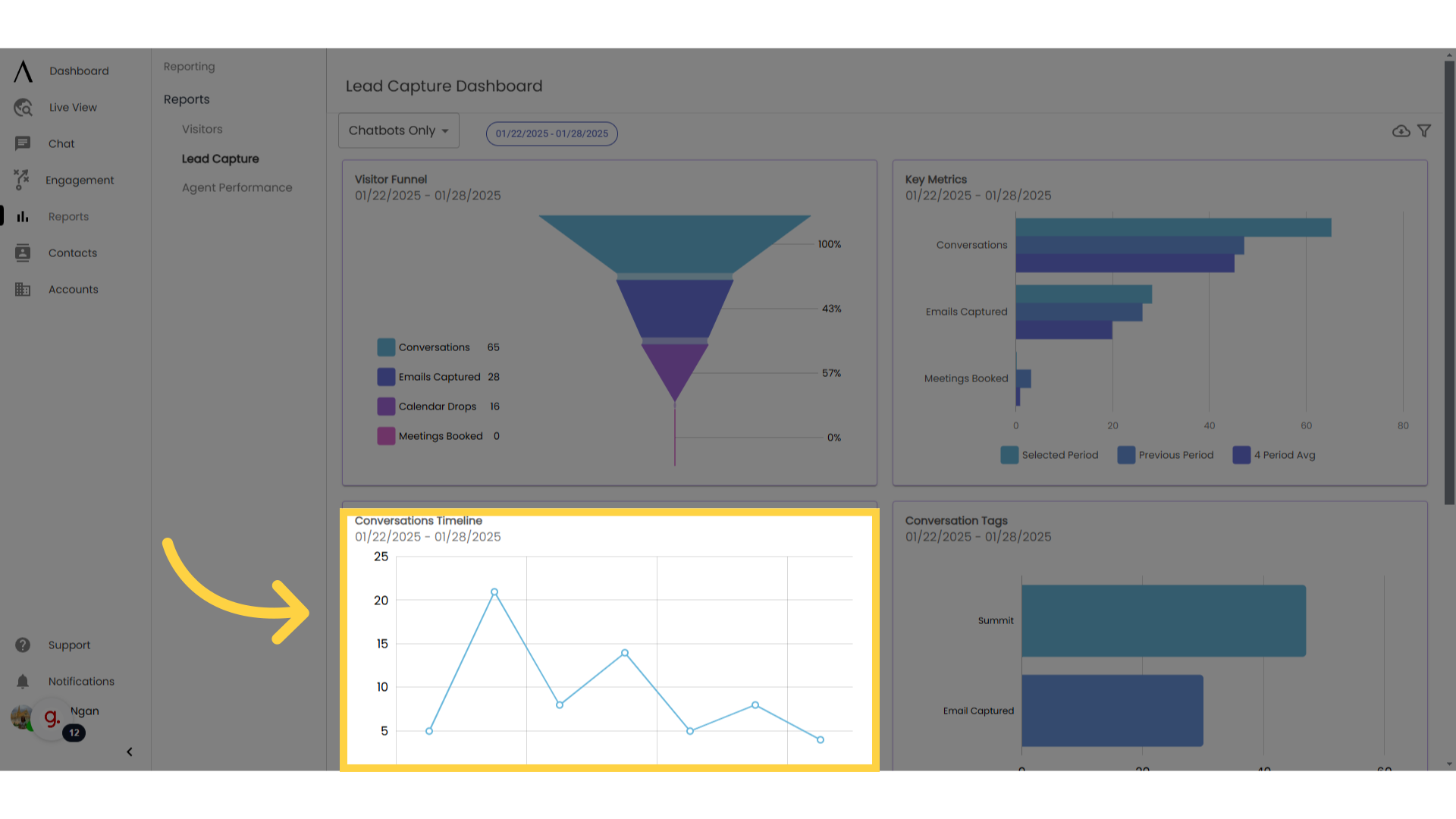
Task: Toggle the 4 Period Avg legend swatch
Action: [x=1241, y=455]
